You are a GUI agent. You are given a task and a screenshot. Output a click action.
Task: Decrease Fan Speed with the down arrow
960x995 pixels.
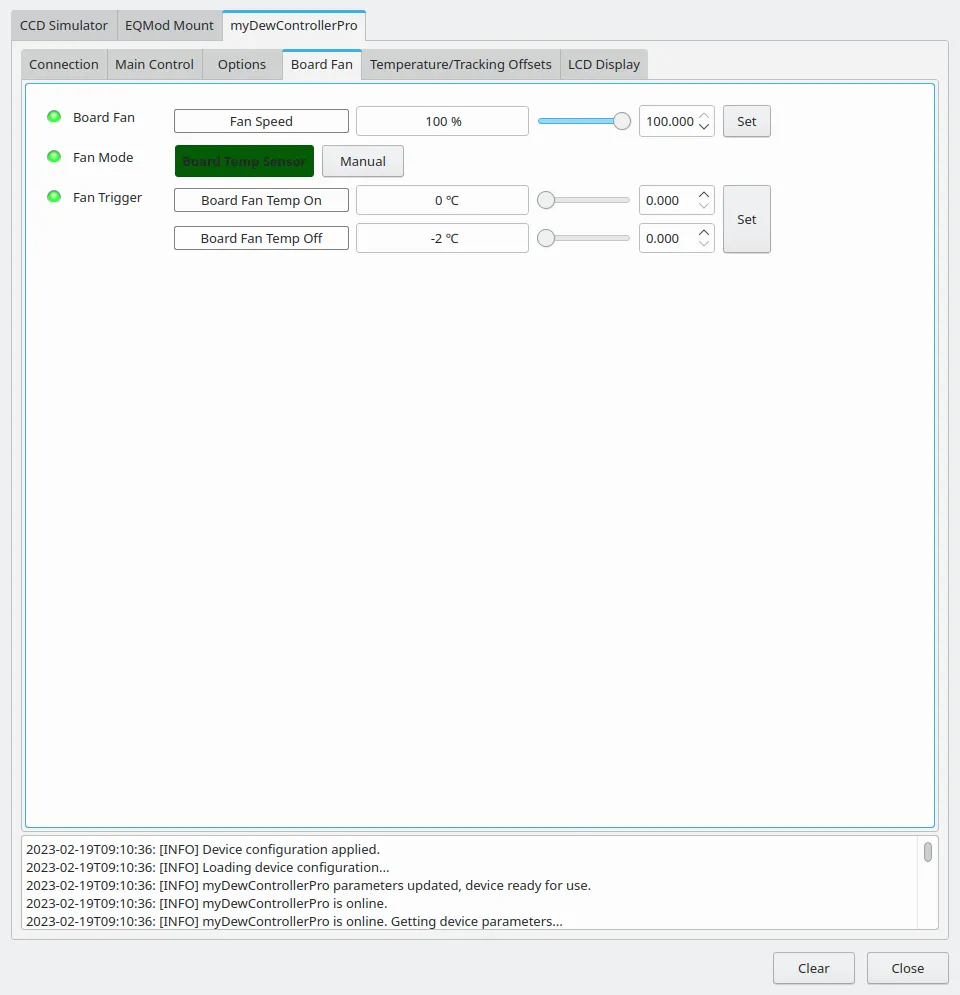click(x=704, y=126)
